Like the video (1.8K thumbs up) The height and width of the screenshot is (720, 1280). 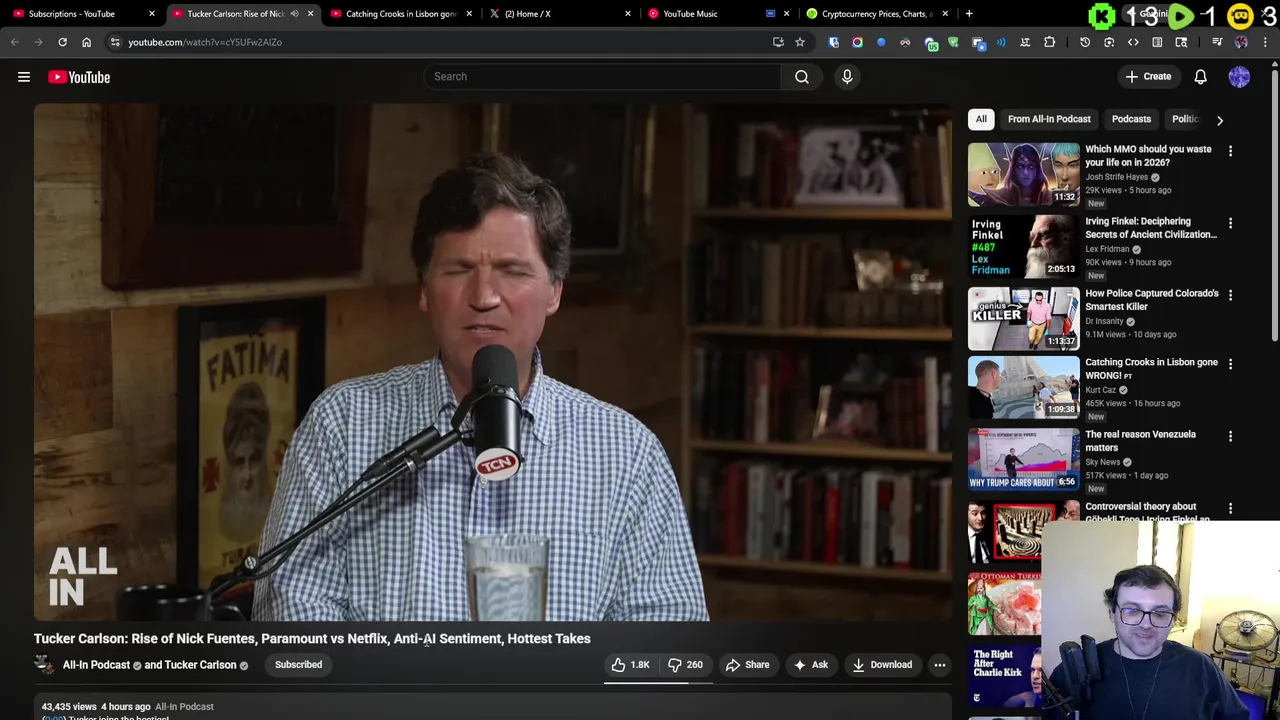point(631,665)
